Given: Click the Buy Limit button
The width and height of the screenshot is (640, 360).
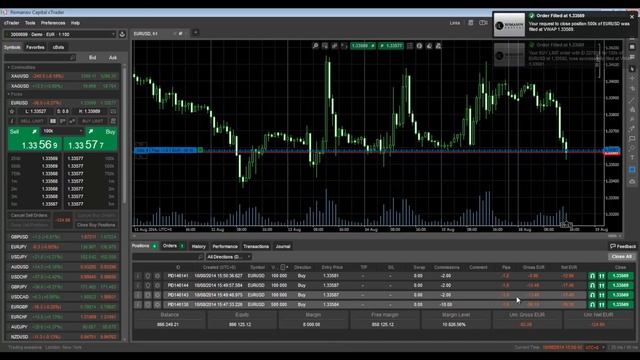Looking at the screenshot, I should coord(93,121).
